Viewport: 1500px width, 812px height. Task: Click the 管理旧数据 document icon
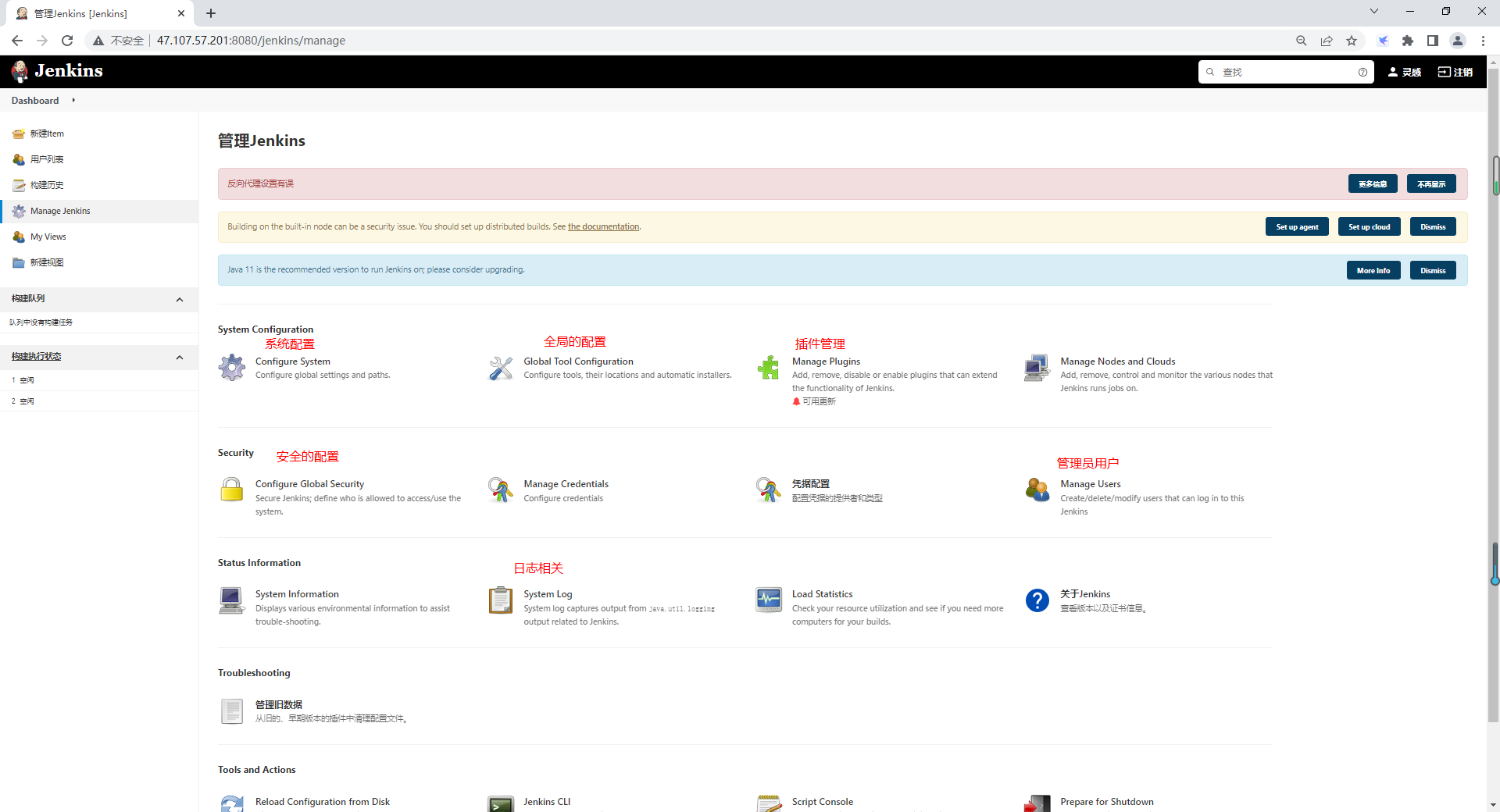click(x=232, y=710)
